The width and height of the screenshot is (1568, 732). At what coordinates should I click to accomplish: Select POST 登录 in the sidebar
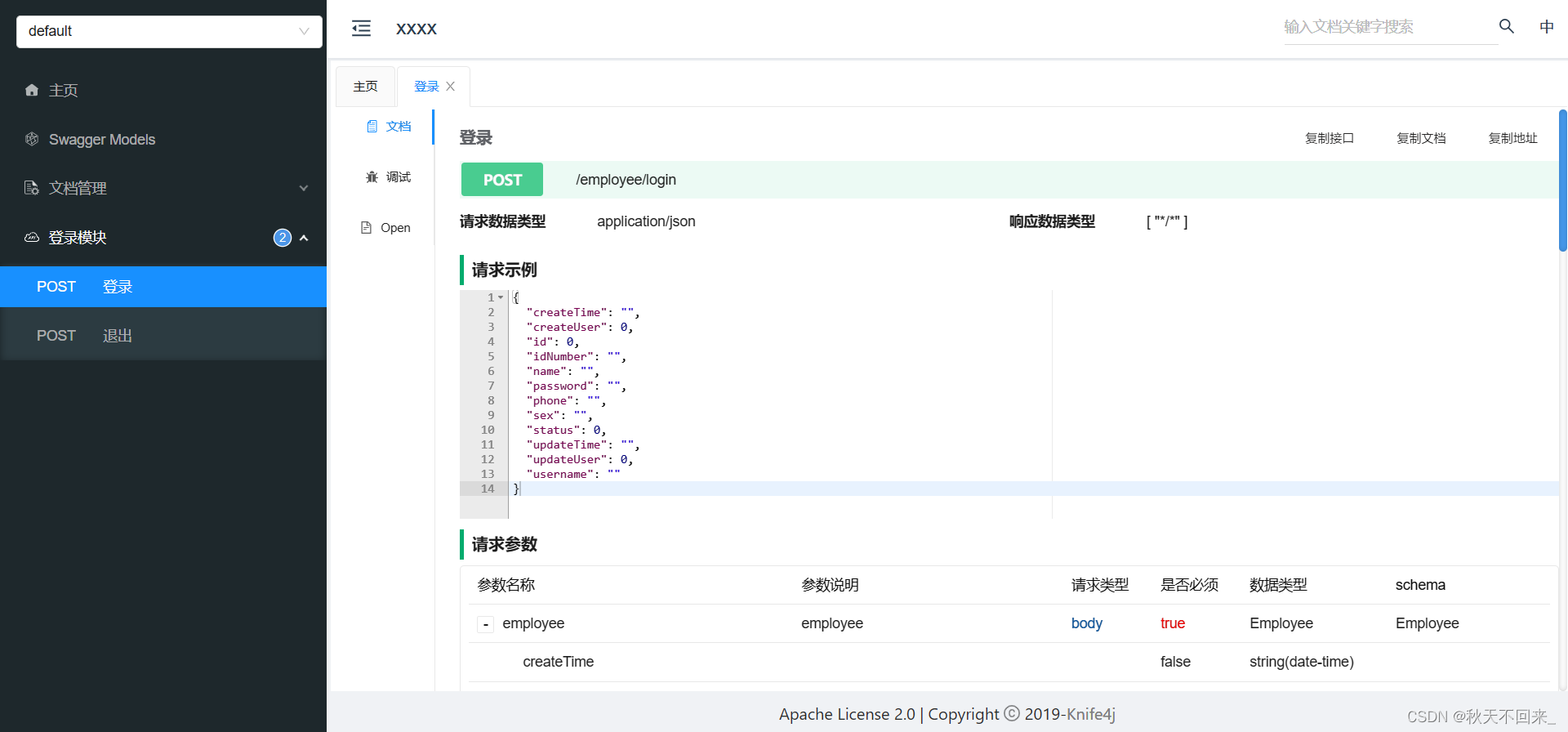pos(163,287)
